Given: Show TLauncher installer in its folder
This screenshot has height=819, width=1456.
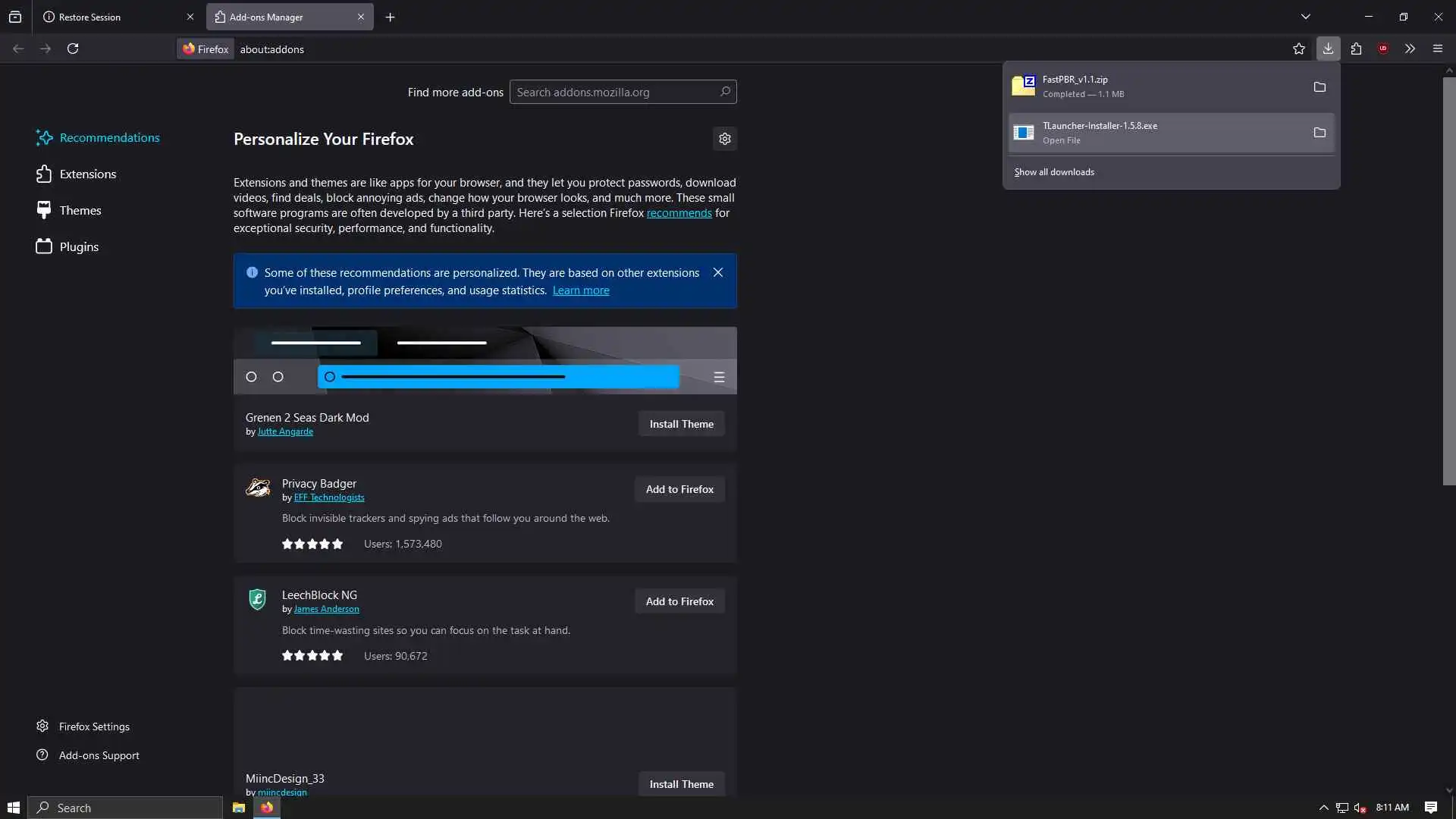Looking at the screenshot, I should pos(1319,133).
